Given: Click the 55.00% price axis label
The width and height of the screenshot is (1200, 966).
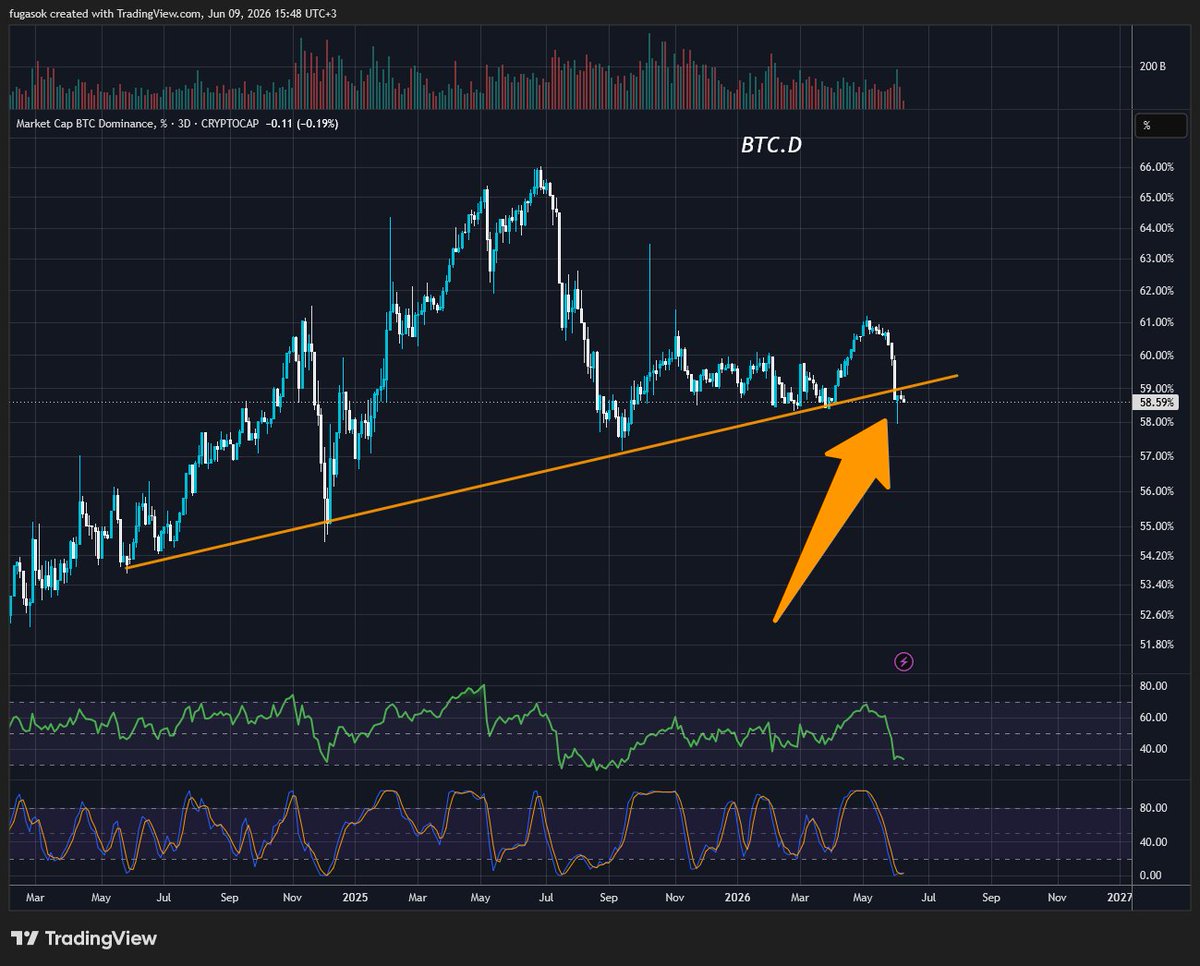Looking at the screenshot, I should coord(1157,526).
